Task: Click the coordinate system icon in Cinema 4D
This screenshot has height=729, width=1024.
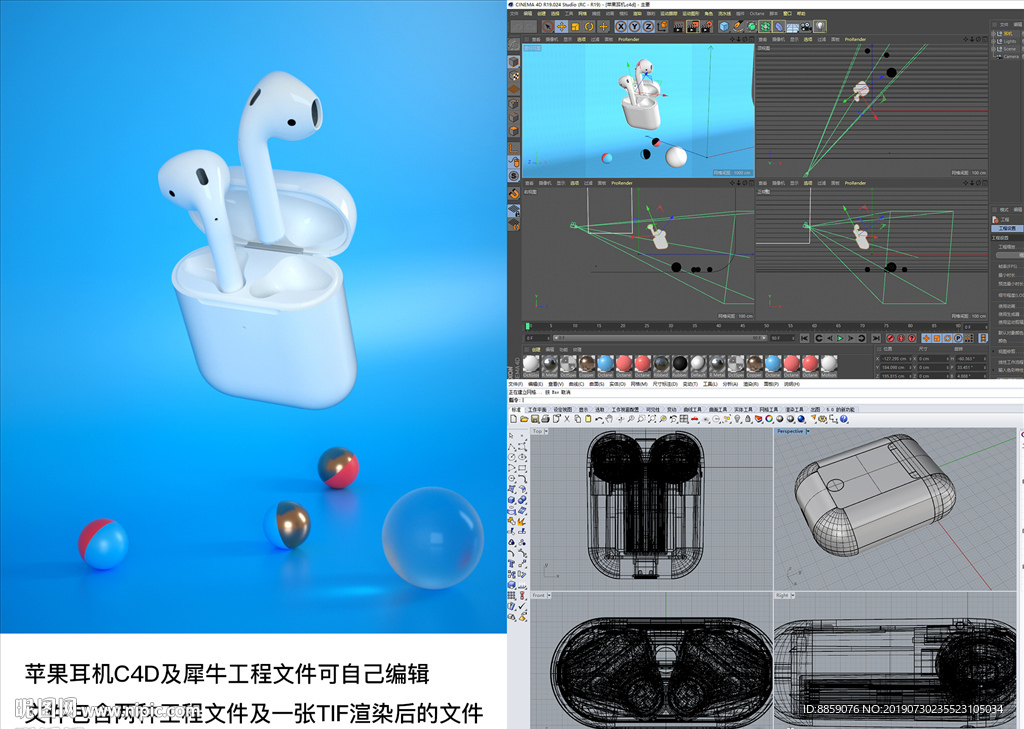Action: click(662, 26)
